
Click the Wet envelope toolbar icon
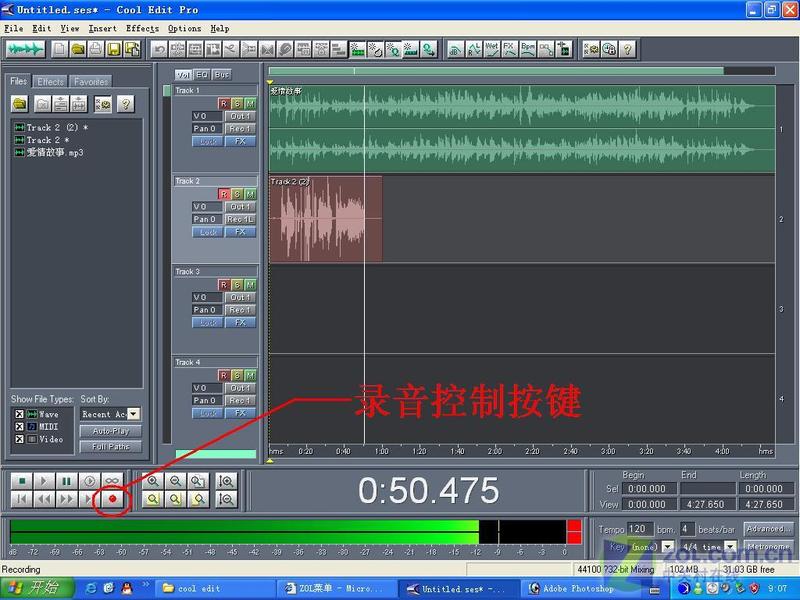point(491,49)
